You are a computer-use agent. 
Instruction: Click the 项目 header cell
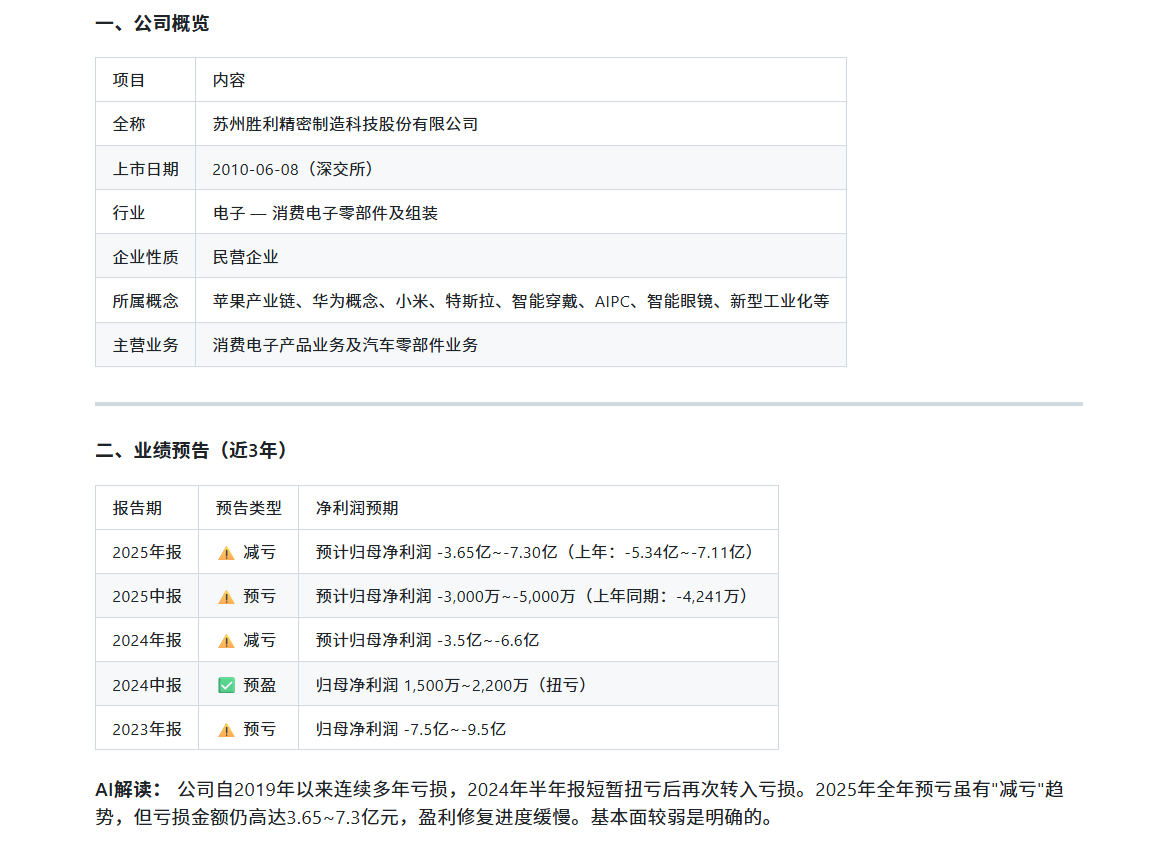point(145,80)
